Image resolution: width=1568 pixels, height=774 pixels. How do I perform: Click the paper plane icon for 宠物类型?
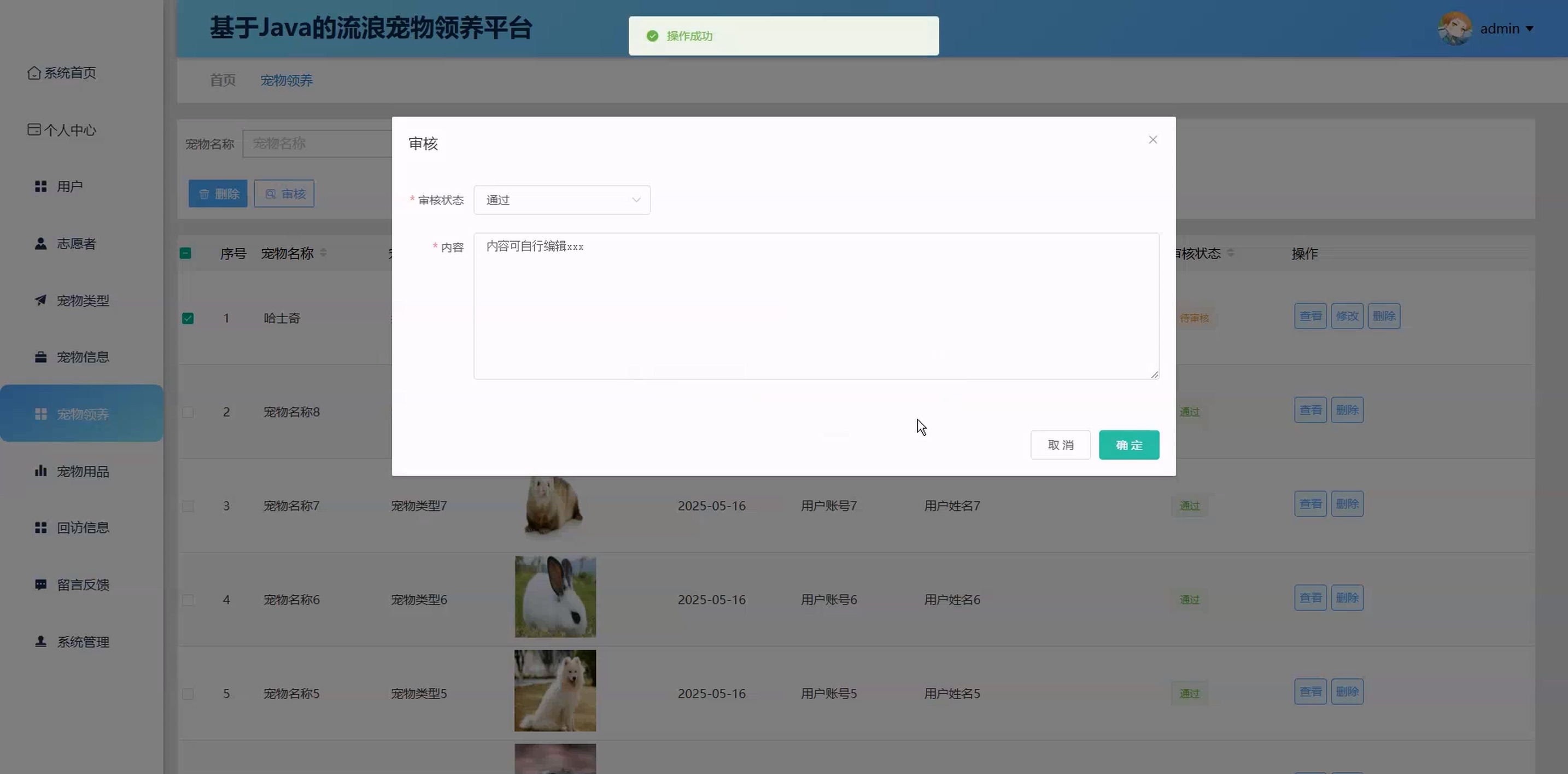point(41,300)
